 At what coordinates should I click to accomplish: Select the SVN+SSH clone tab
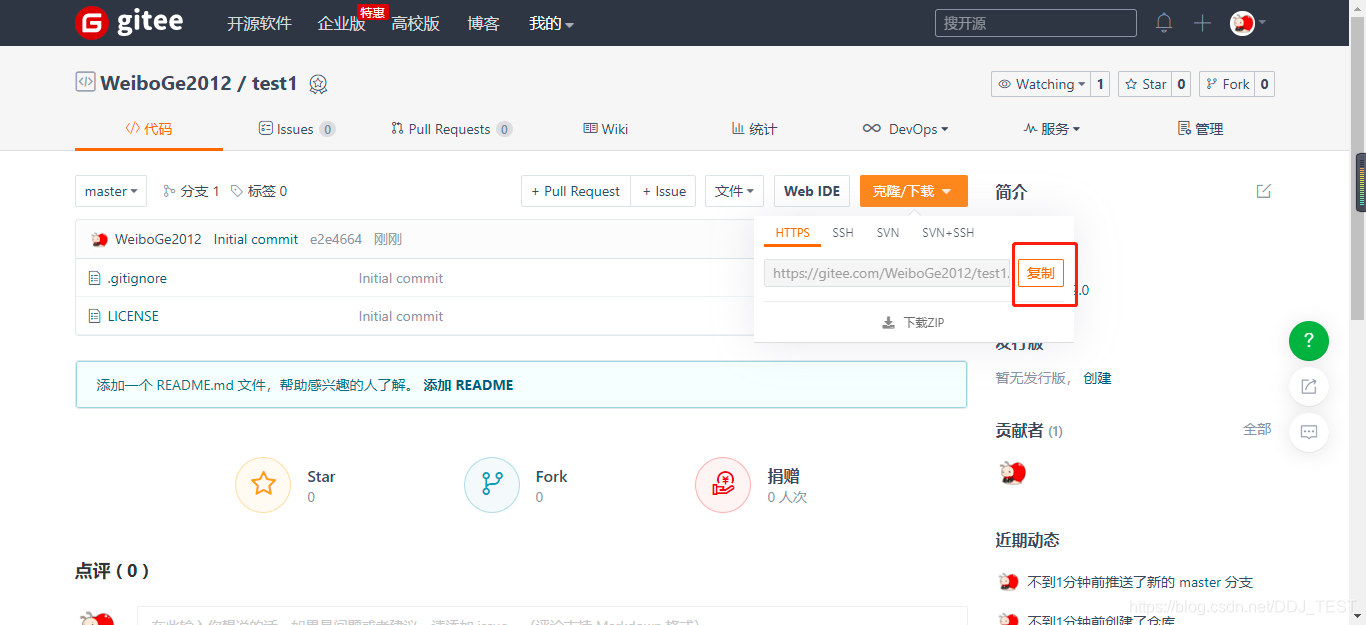click(948, 233)
